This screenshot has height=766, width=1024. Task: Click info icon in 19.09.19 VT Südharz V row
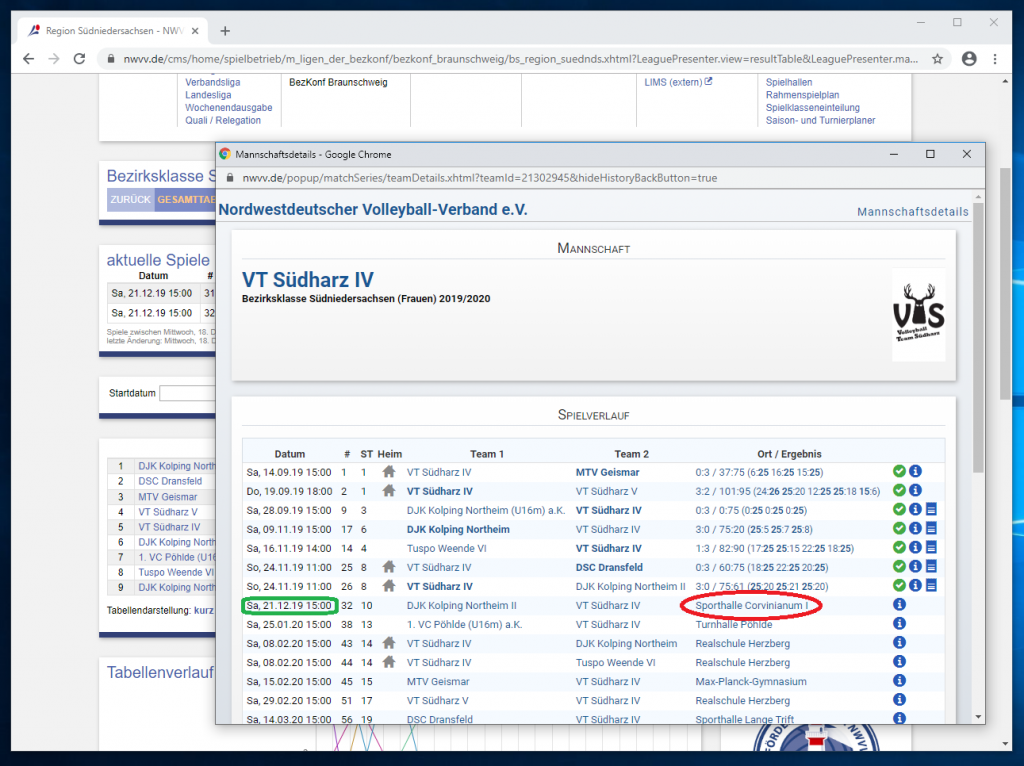(x=915, y=490)
